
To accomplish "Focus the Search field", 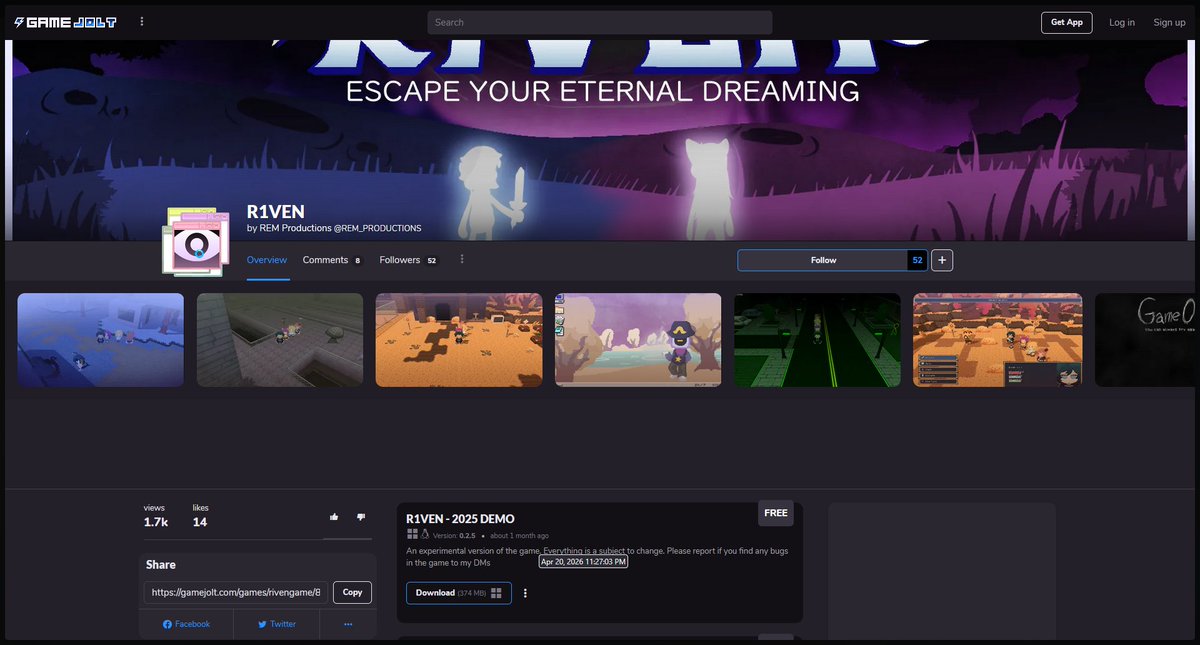I will pos(600,22).
